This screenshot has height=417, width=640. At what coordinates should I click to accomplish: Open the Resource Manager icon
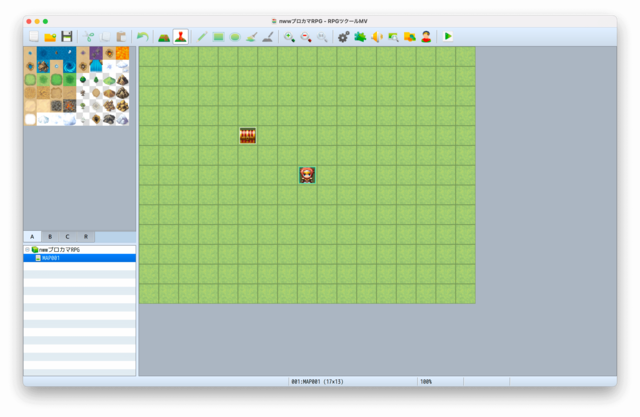[409, 37]
